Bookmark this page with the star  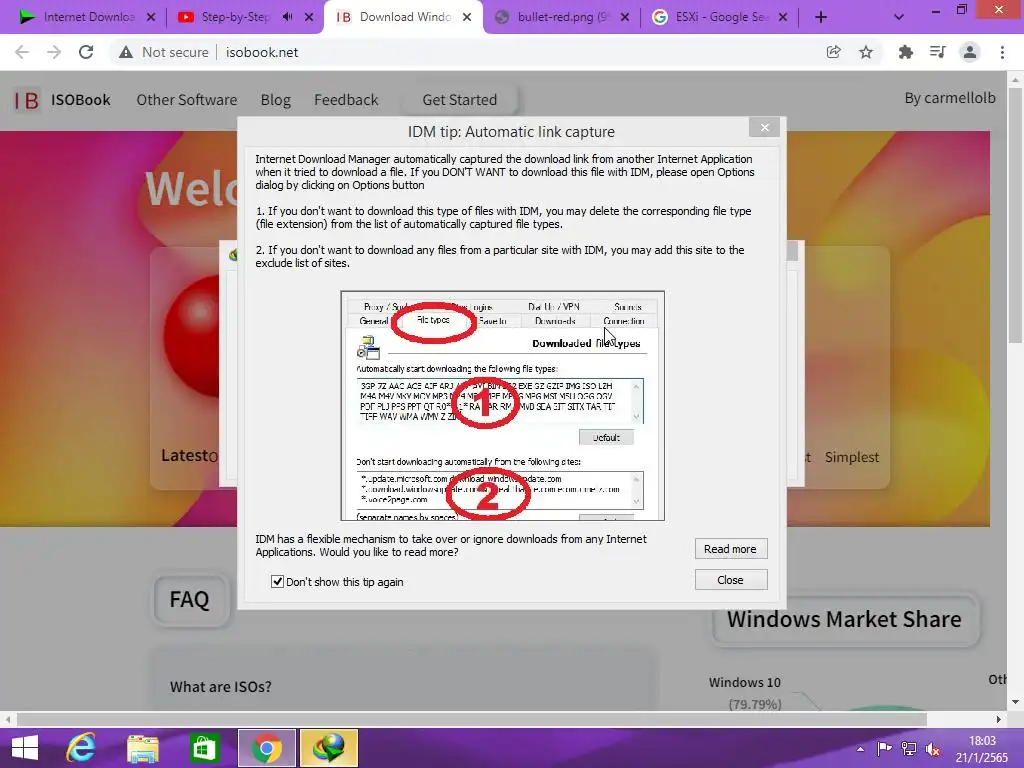(866, 52)
